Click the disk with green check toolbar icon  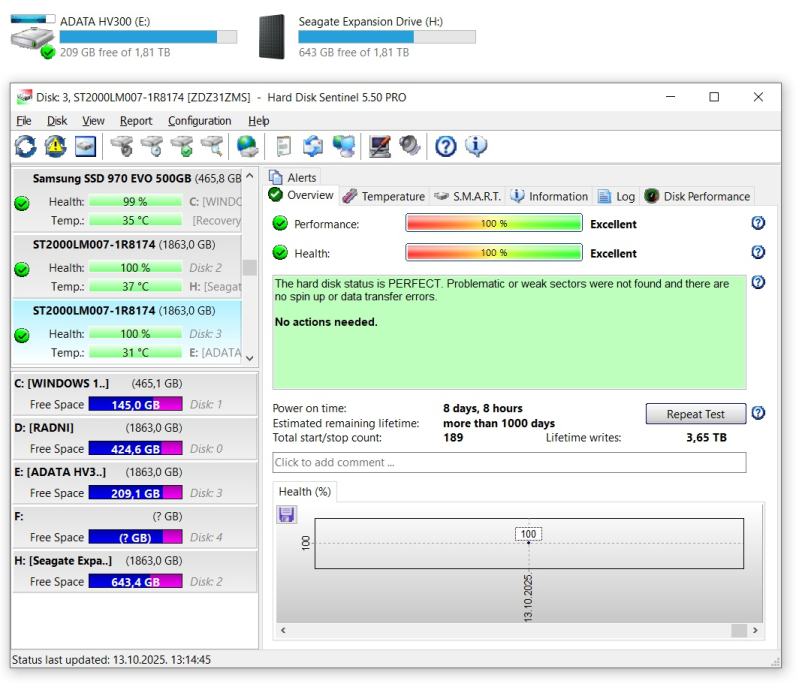pyautogui.click(x=182, y=146)
